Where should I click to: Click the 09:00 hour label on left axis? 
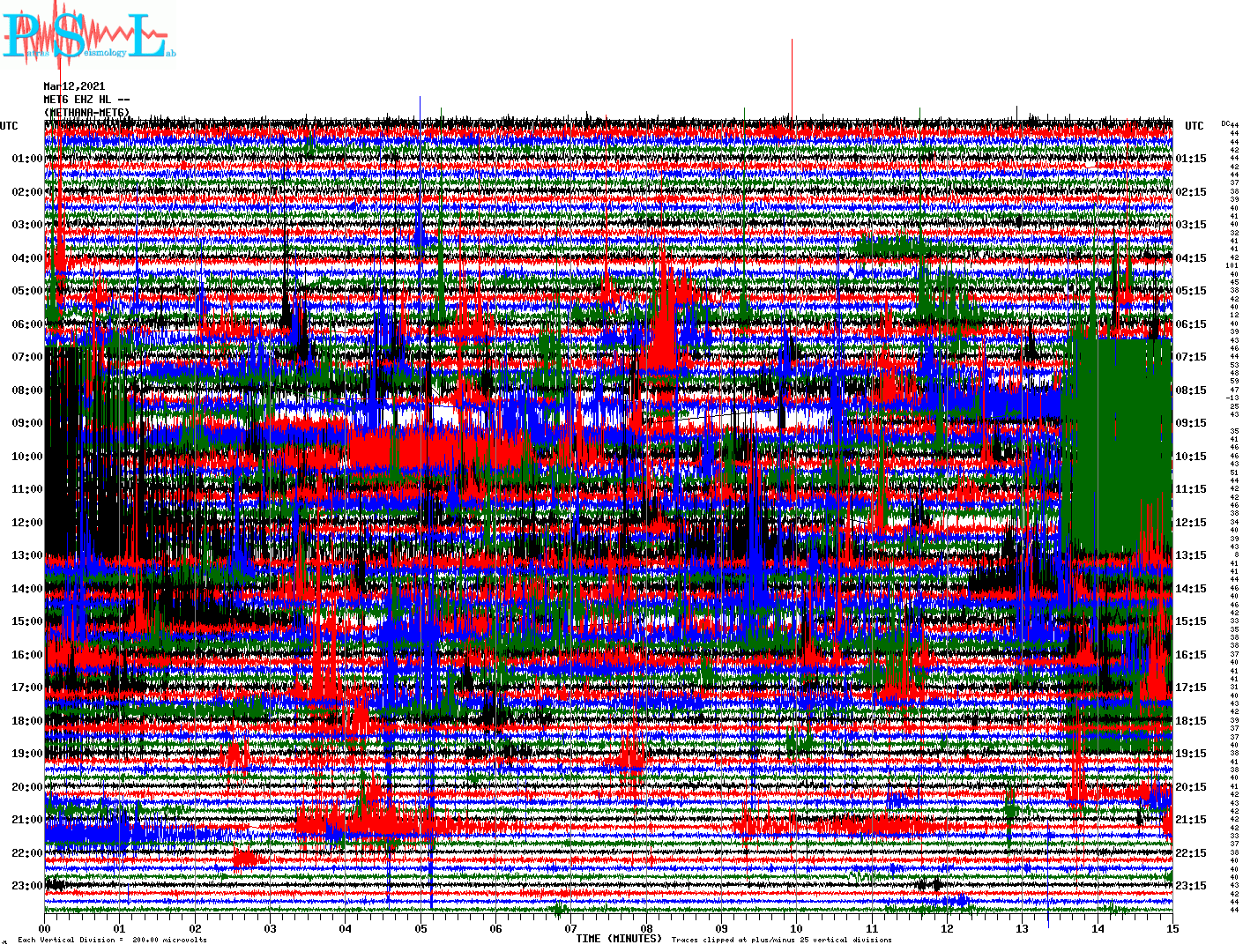pos(26,423)
